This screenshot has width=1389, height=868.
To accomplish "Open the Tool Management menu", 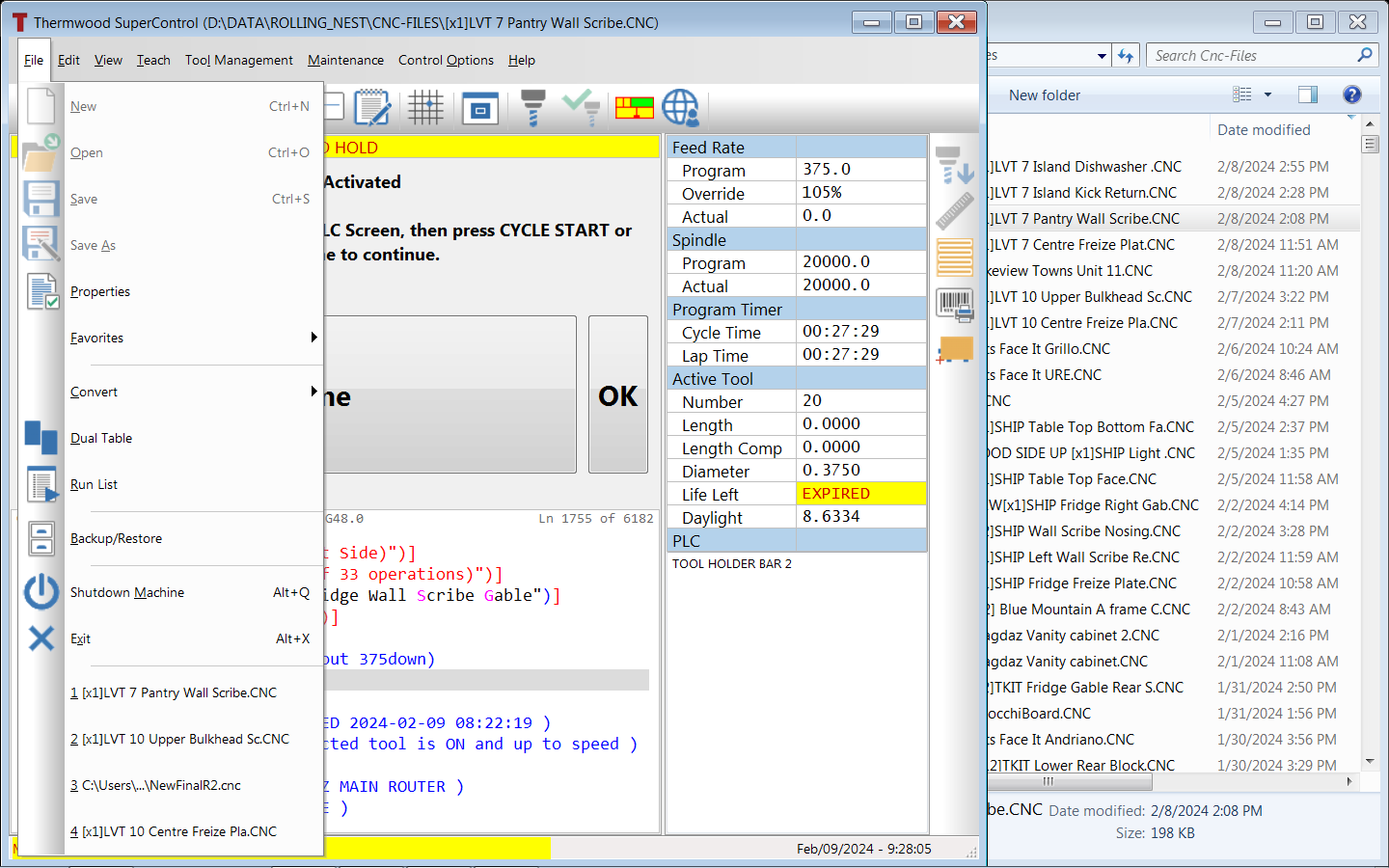I will coord(238,60).
